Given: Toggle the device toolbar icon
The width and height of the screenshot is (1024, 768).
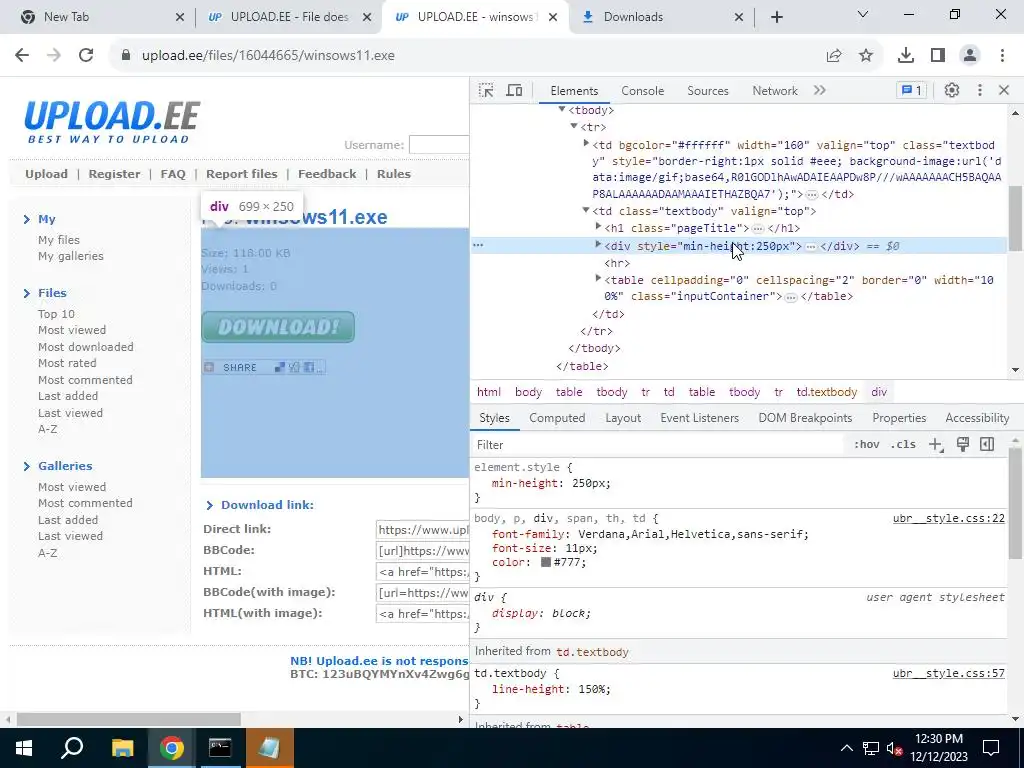Looking at the screenshot, I should (x=515, y=91).
